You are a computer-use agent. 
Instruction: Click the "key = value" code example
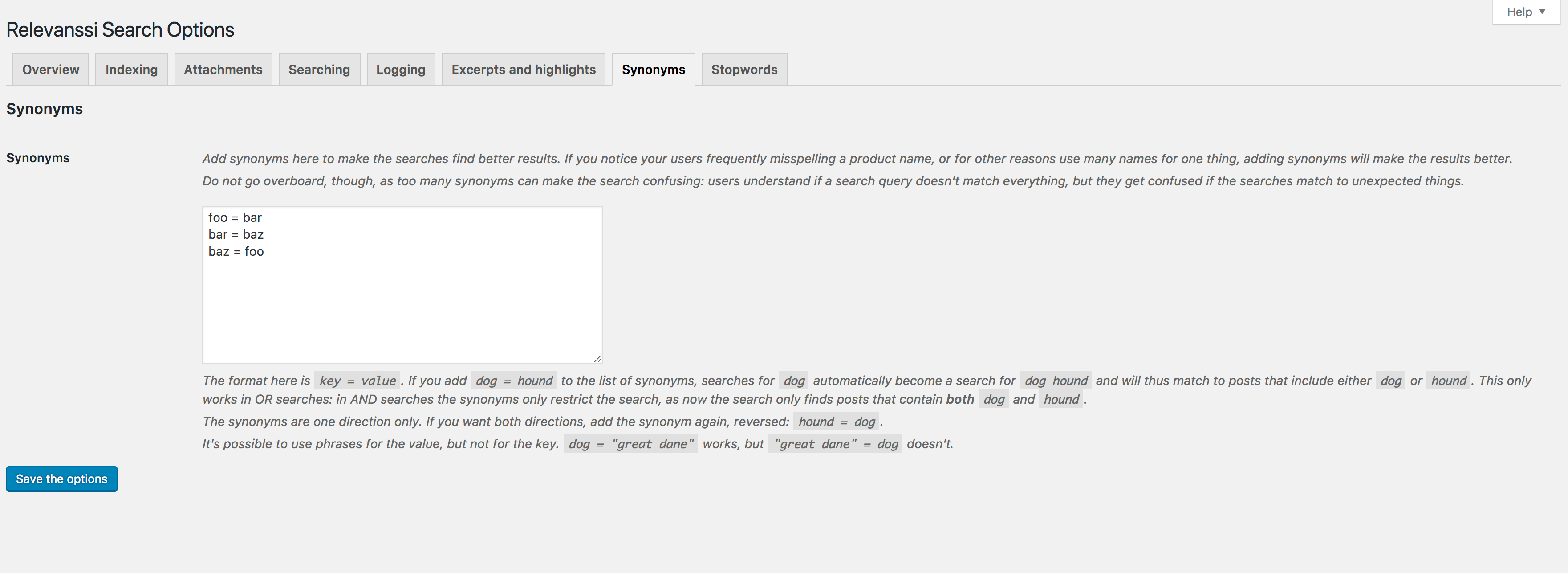click(357, 381)
